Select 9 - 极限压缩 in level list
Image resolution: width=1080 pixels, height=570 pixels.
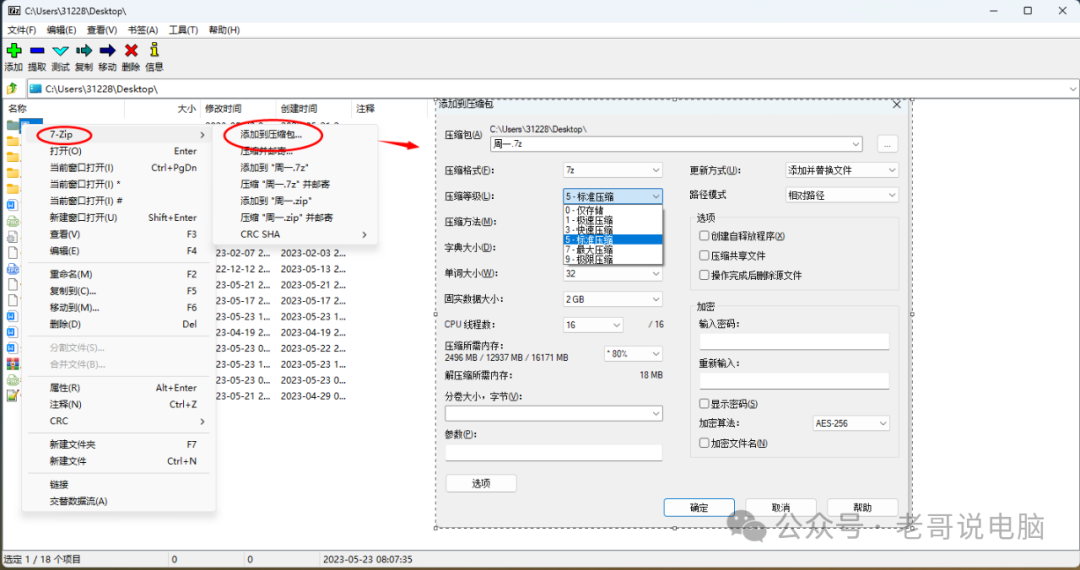pos(589,259)
